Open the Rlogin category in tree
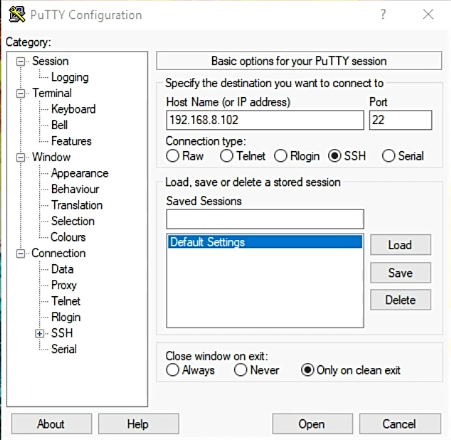This screenshot has width=451, height=440. coord(66,317)
